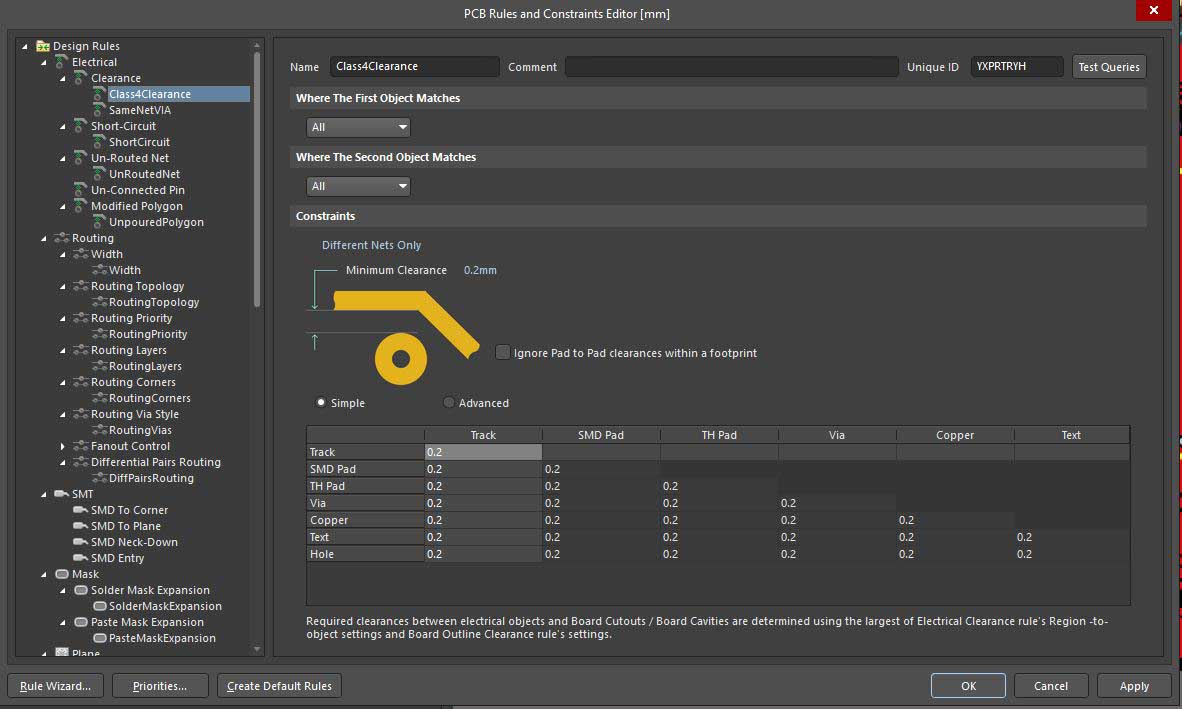Open the first object matches dropdown

point(358,127)
